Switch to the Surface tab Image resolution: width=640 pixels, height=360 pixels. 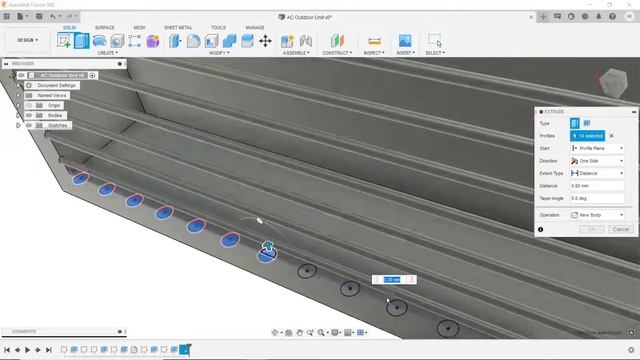tap(104, 27)
